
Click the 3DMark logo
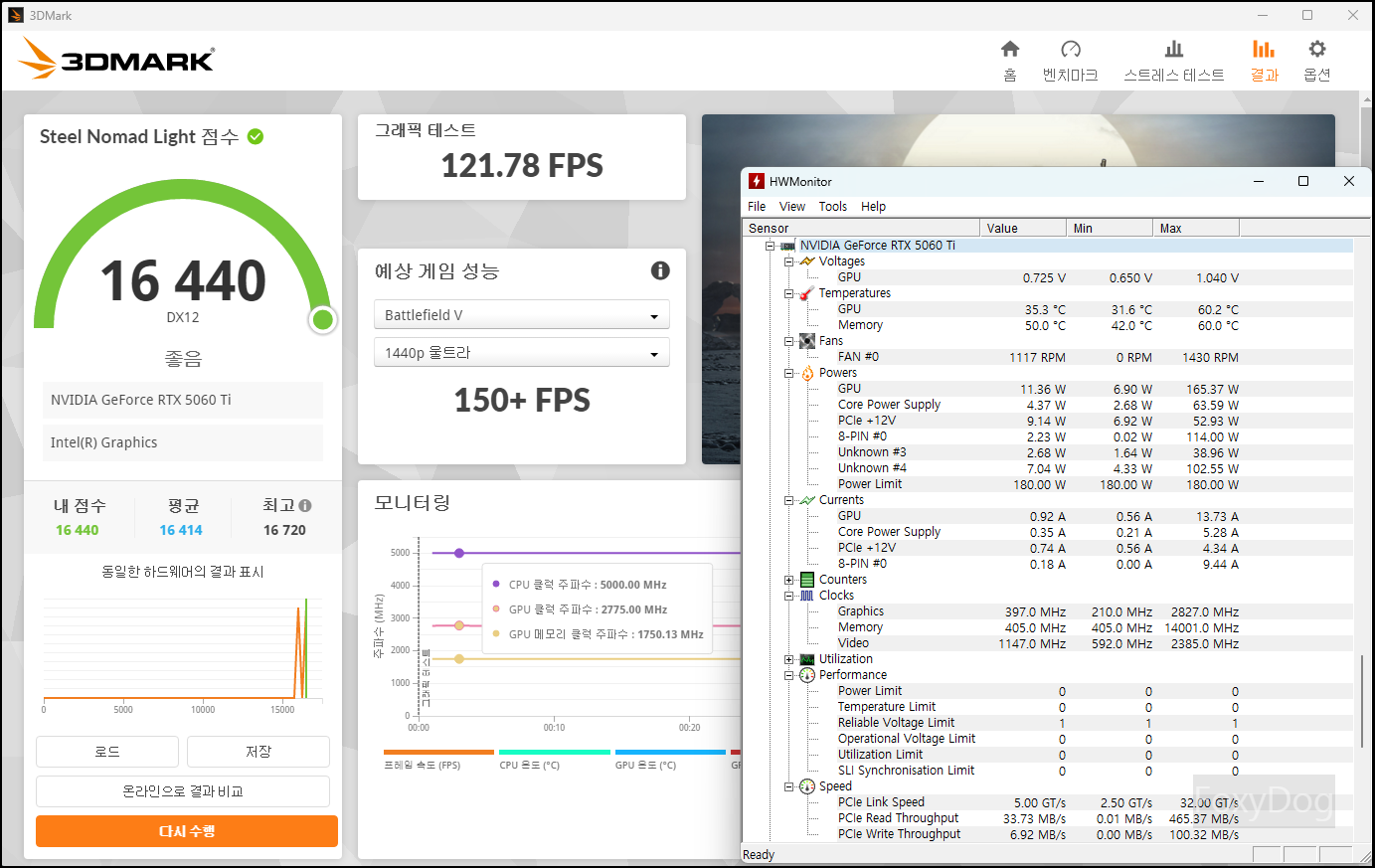point(116,60)
